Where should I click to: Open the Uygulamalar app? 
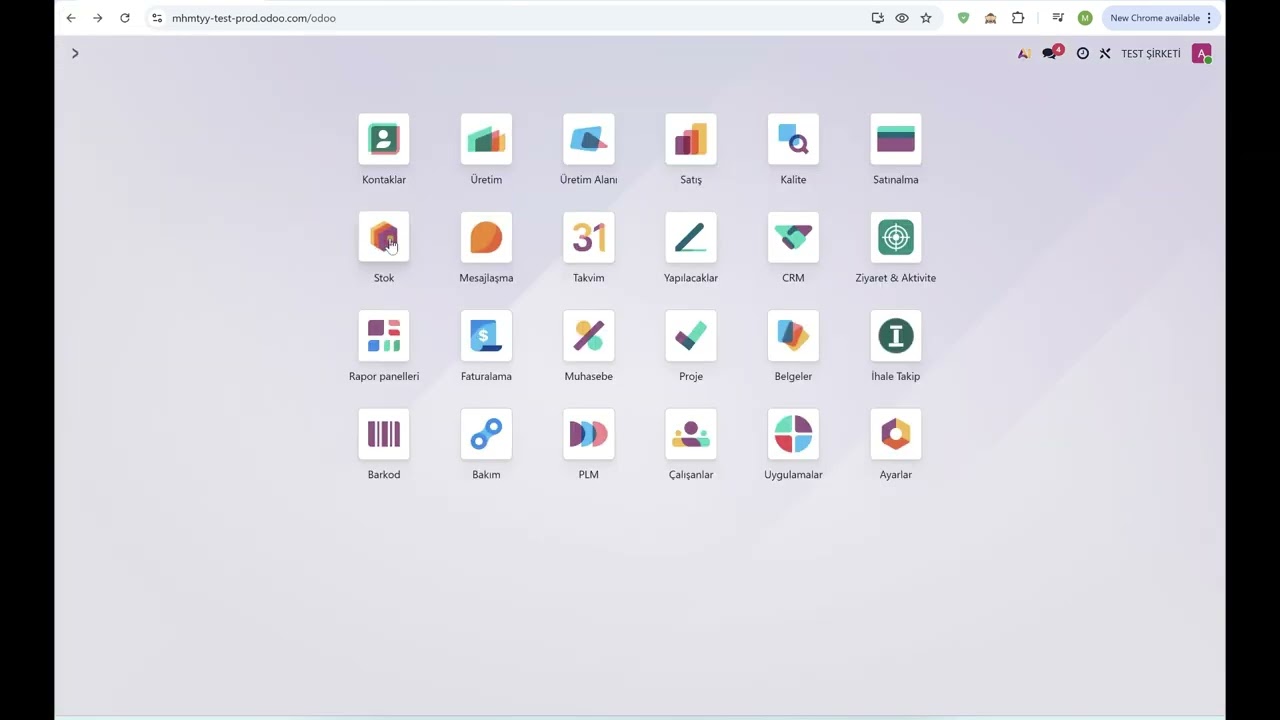[x=793, y=434]
